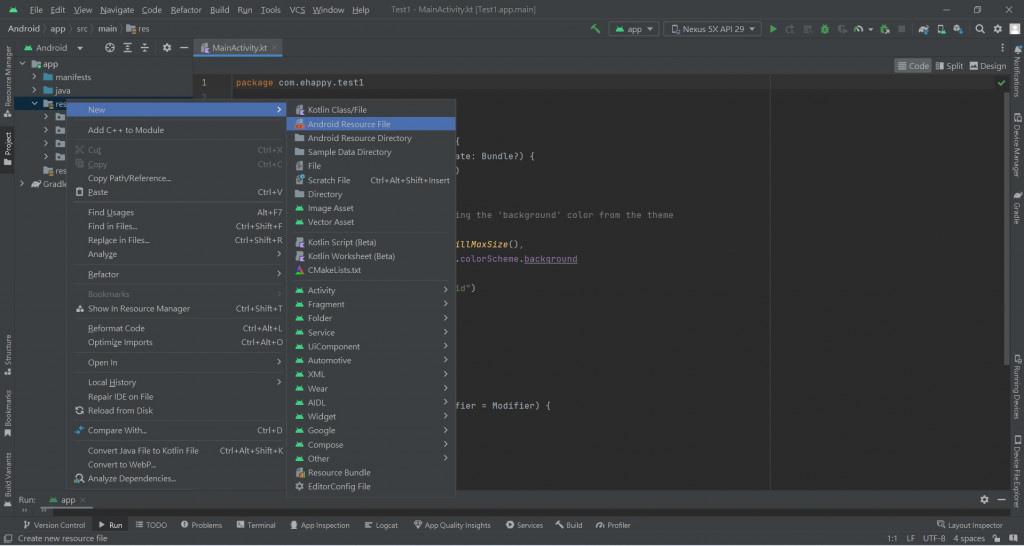Open the Profiler tool window
Viewport: 1024px width, 546px height.
613,525
